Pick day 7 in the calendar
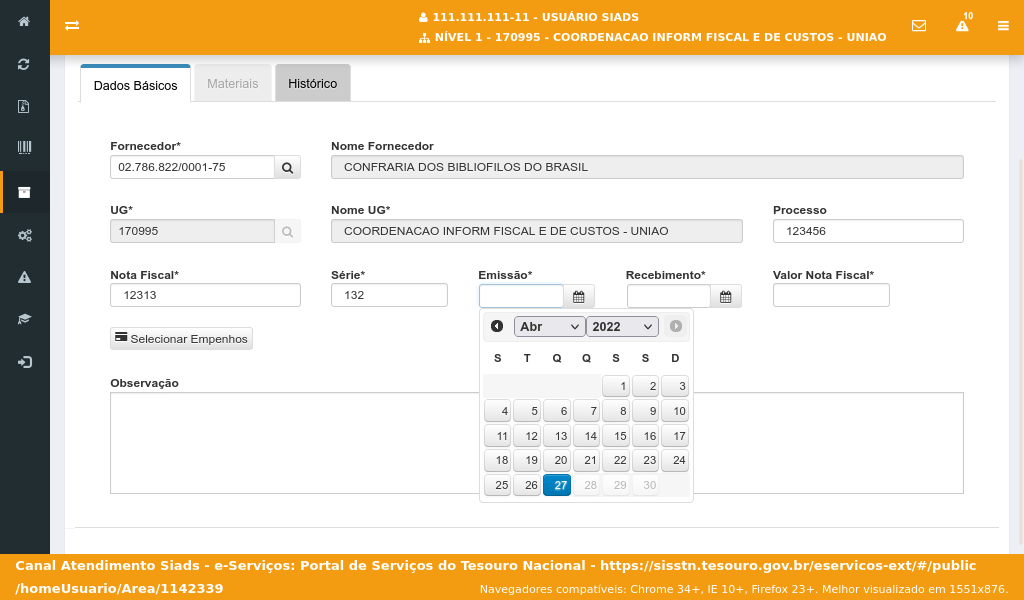The image size is (1024, 600). point(586,411)
